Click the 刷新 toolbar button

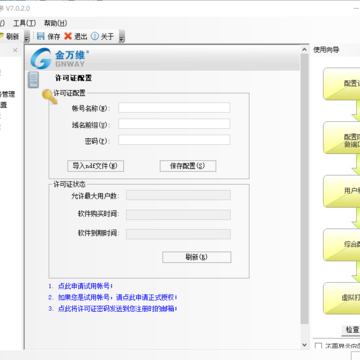click(9, 37)
